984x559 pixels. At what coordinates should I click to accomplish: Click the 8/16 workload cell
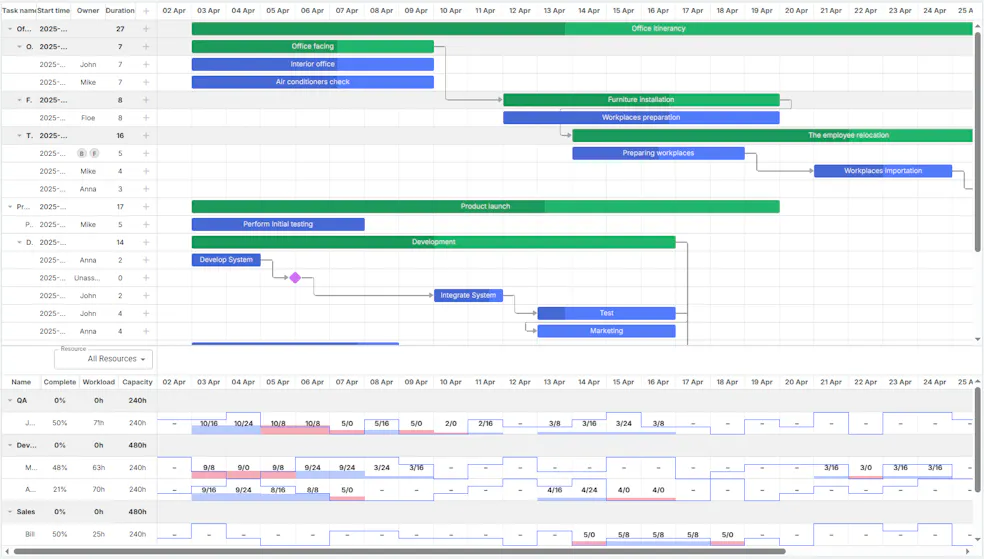point(278,490)
